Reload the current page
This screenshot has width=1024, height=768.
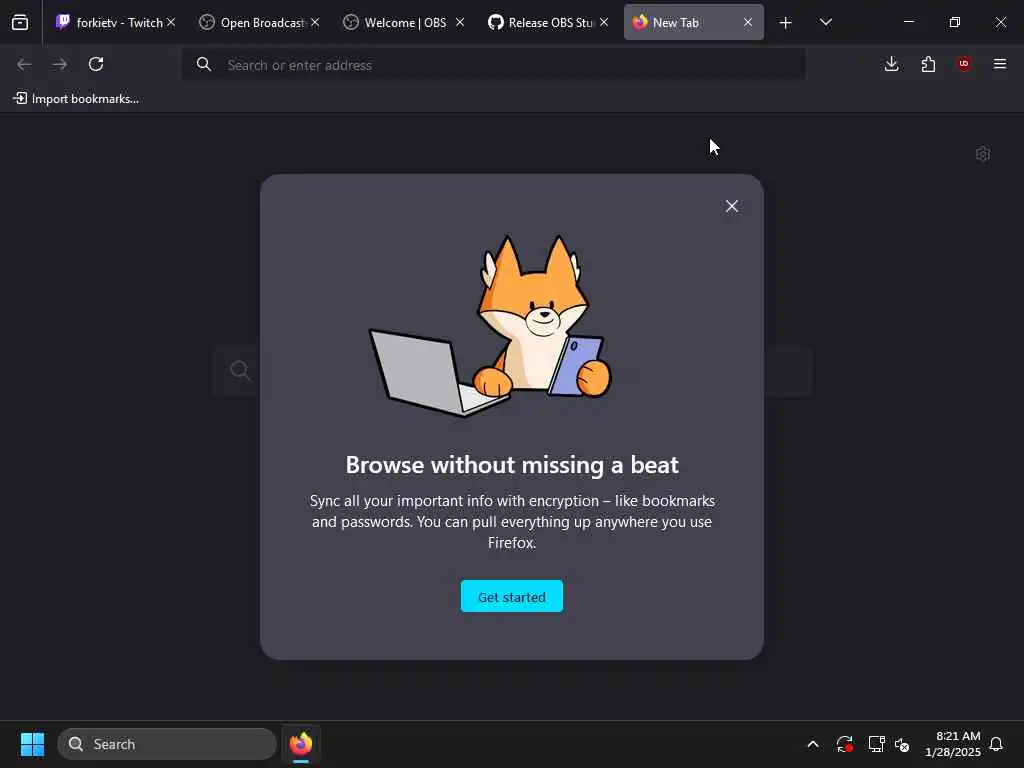tap(96, 64)
